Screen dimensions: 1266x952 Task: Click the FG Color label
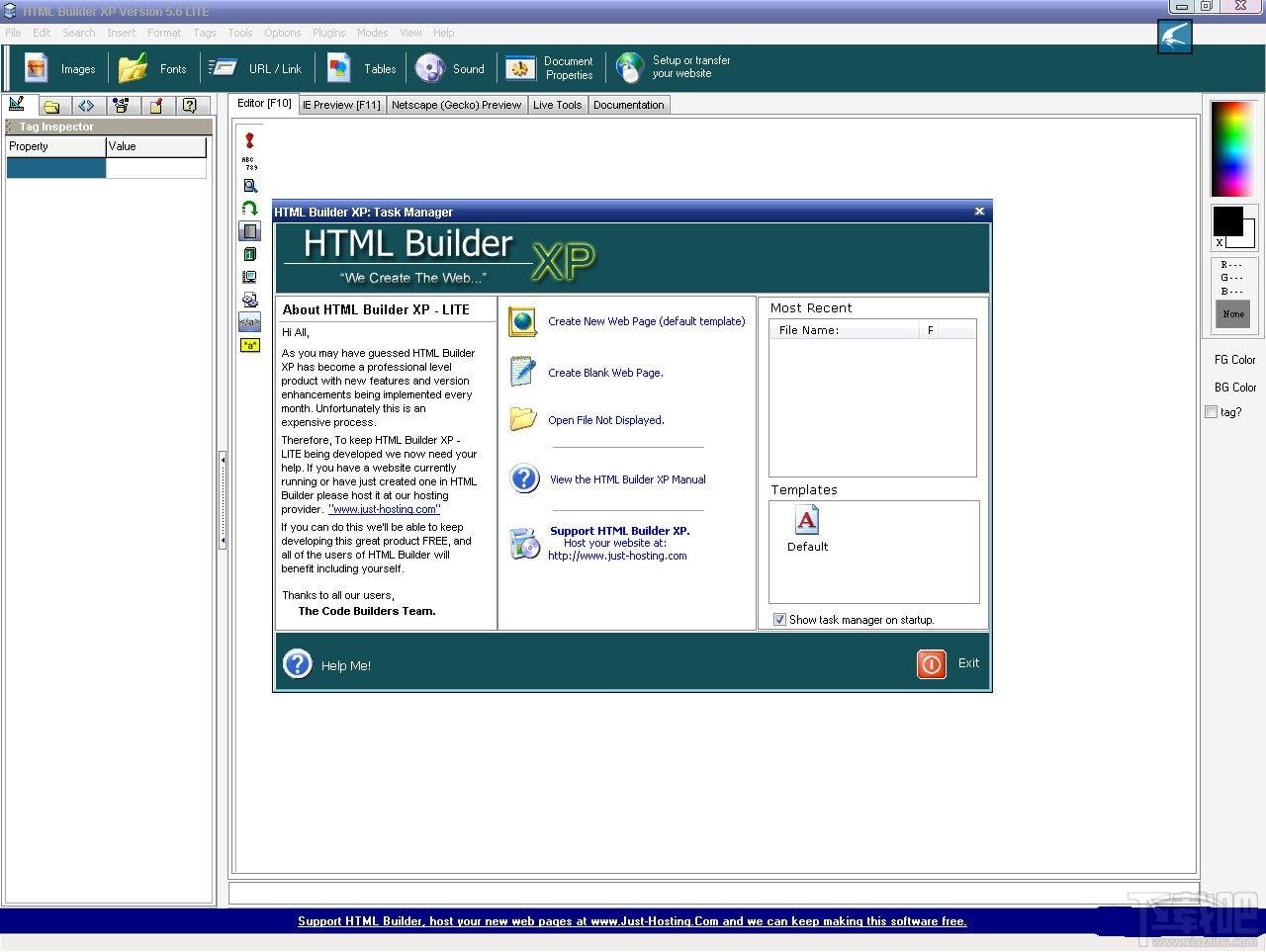pyautogui.click(x=1235, y=360)
